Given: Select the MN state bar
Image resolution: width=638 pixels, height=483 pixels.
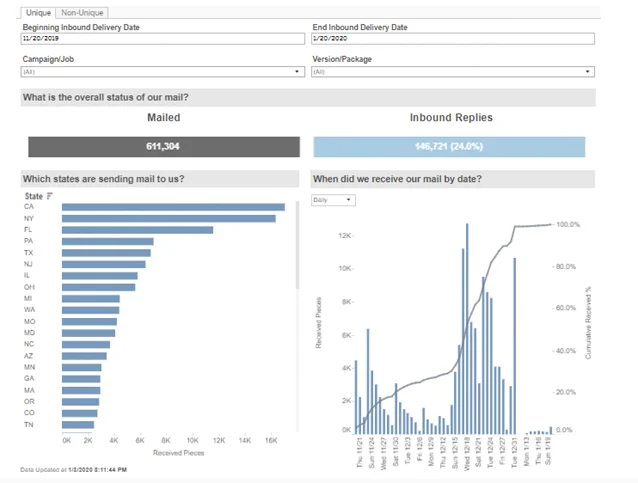Looking at the screenshot, I should pos(82,367).
